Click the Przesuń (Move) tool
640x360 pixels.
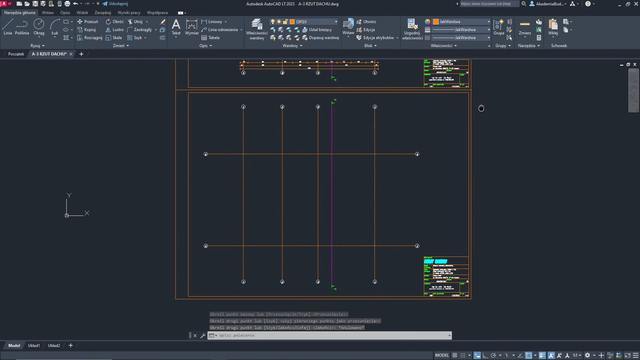[x=88, y=22]
